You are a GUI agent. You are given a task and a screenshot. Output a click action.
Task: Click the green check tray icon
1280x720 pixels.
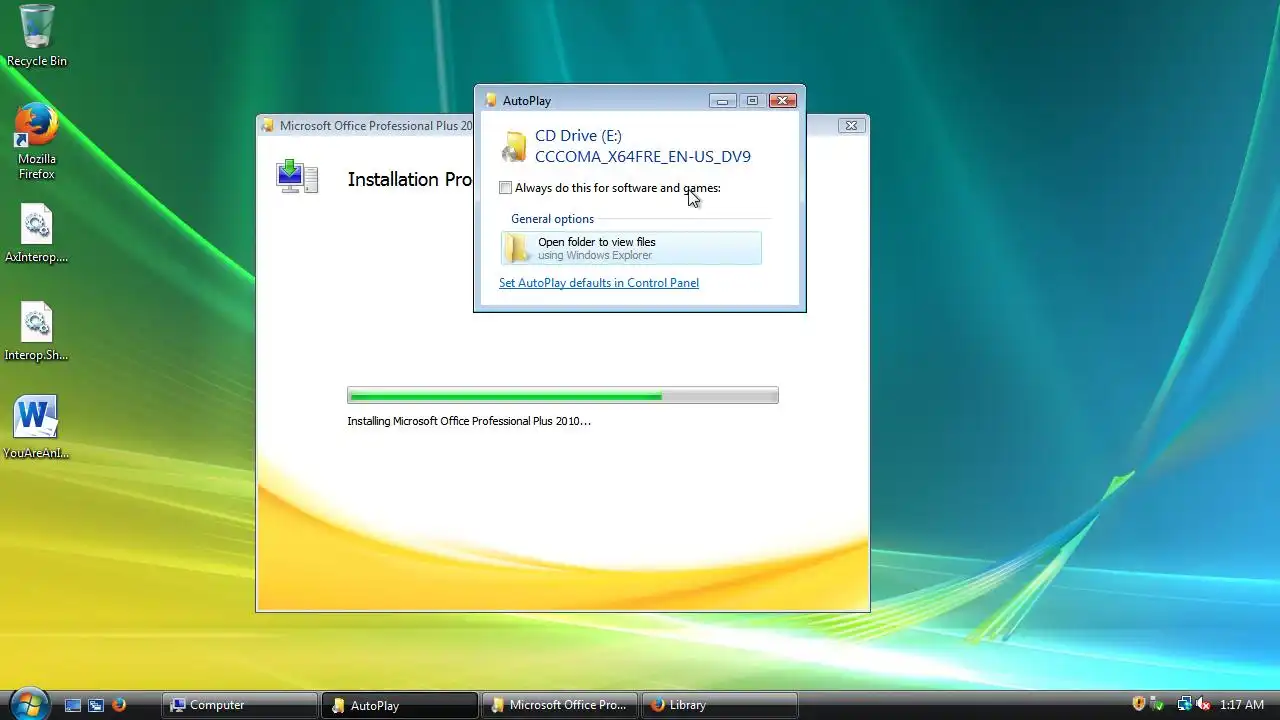pyautogui.click(x=1157, y=705)
